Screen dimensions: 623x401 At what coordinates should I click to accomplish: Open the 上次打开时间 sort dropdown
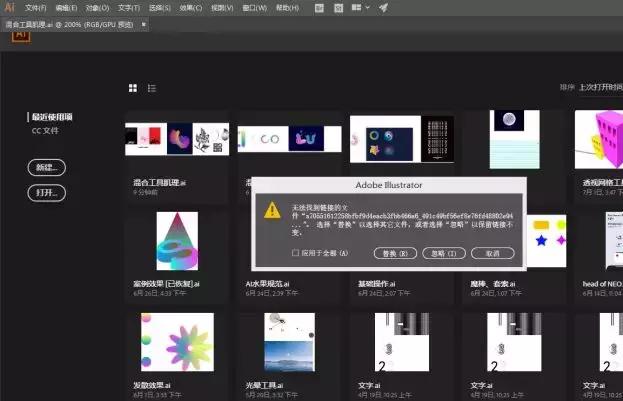point(601,87)
